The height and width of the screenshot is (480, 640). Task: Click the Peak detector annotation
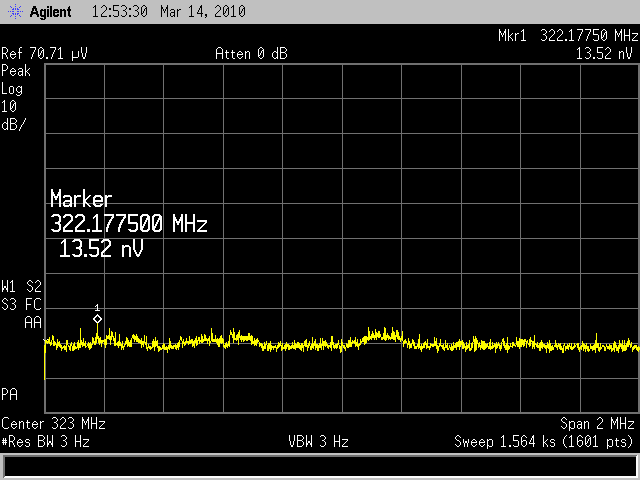(16, 71)
